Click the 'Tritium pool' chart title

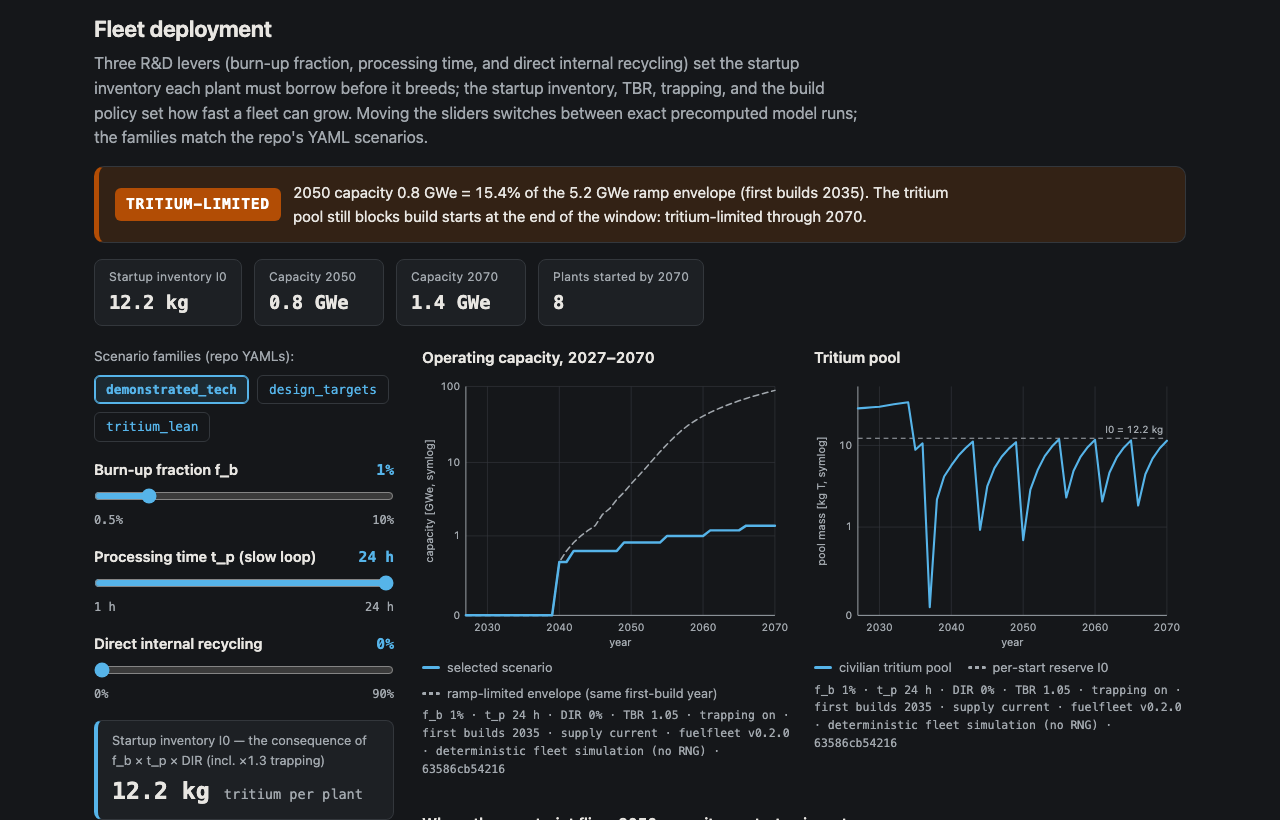point(857,357)
